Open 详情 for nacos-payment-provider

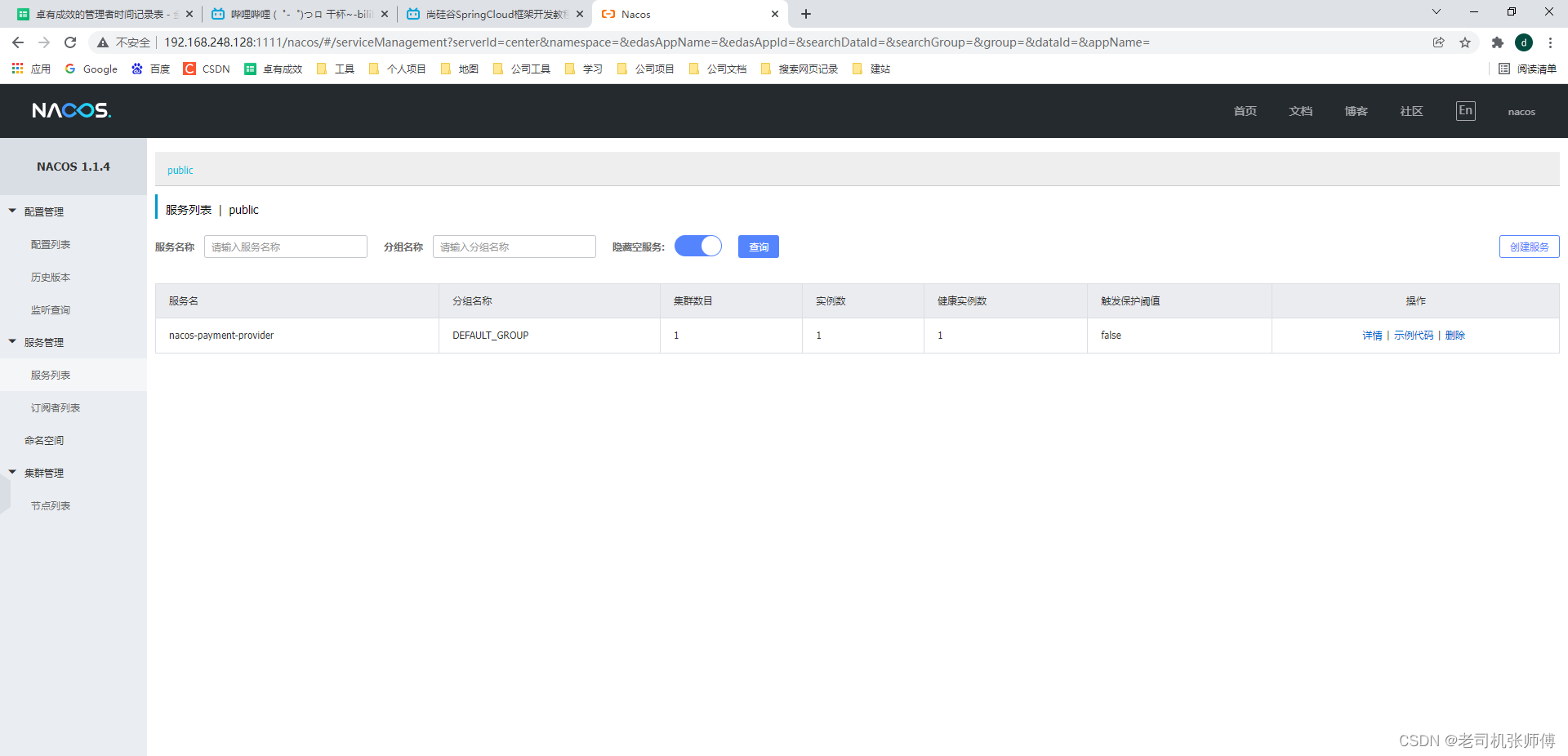click(1372, 336)
